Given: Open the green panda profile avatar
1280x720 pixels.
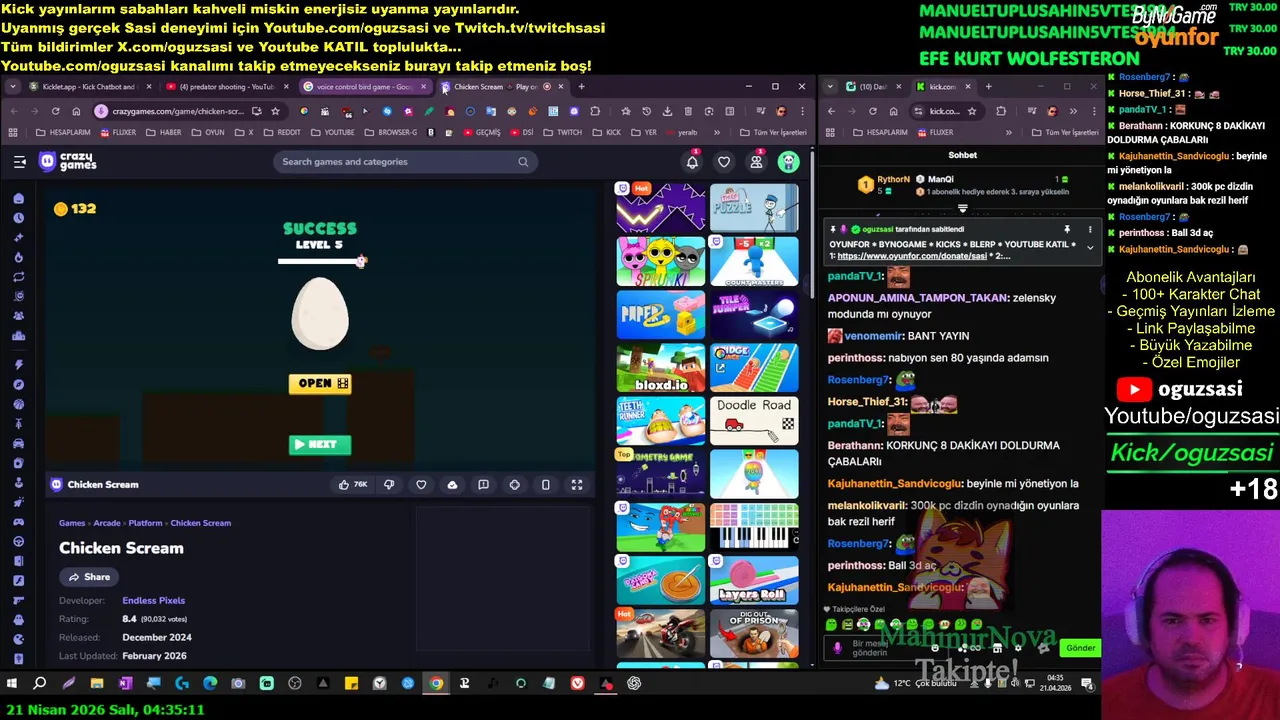Looking at the screenshot, I should (x=789, y=162).
